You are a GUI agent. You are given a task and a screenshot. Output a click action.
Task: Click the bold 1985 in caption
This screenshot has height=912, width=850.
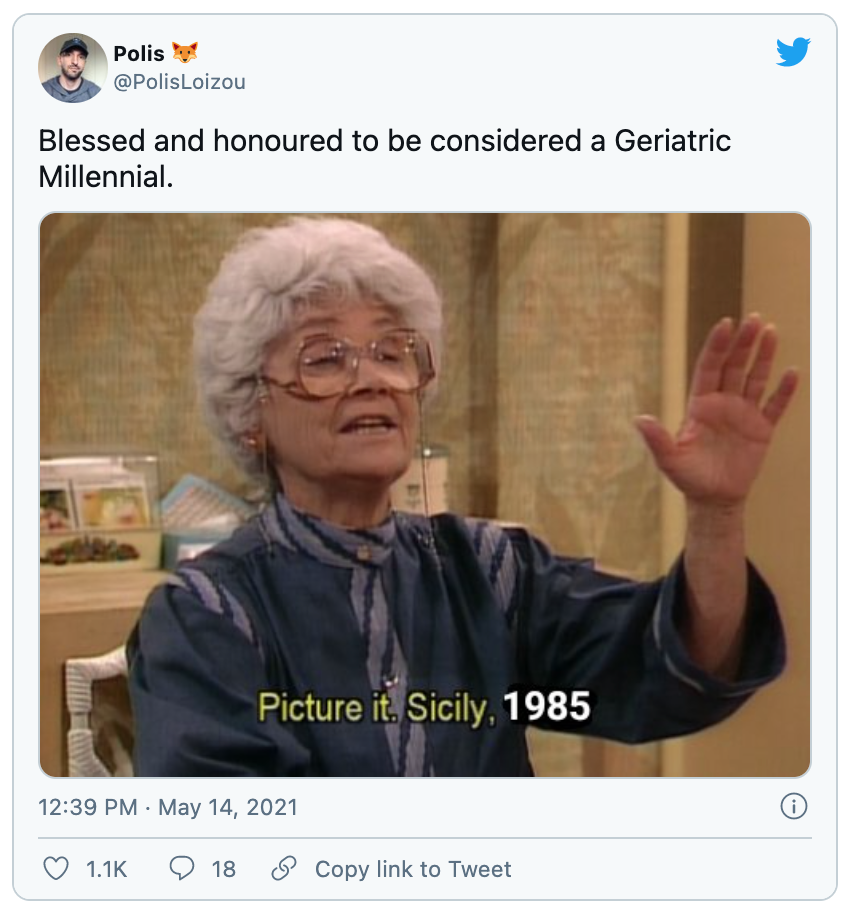point(546,706)
